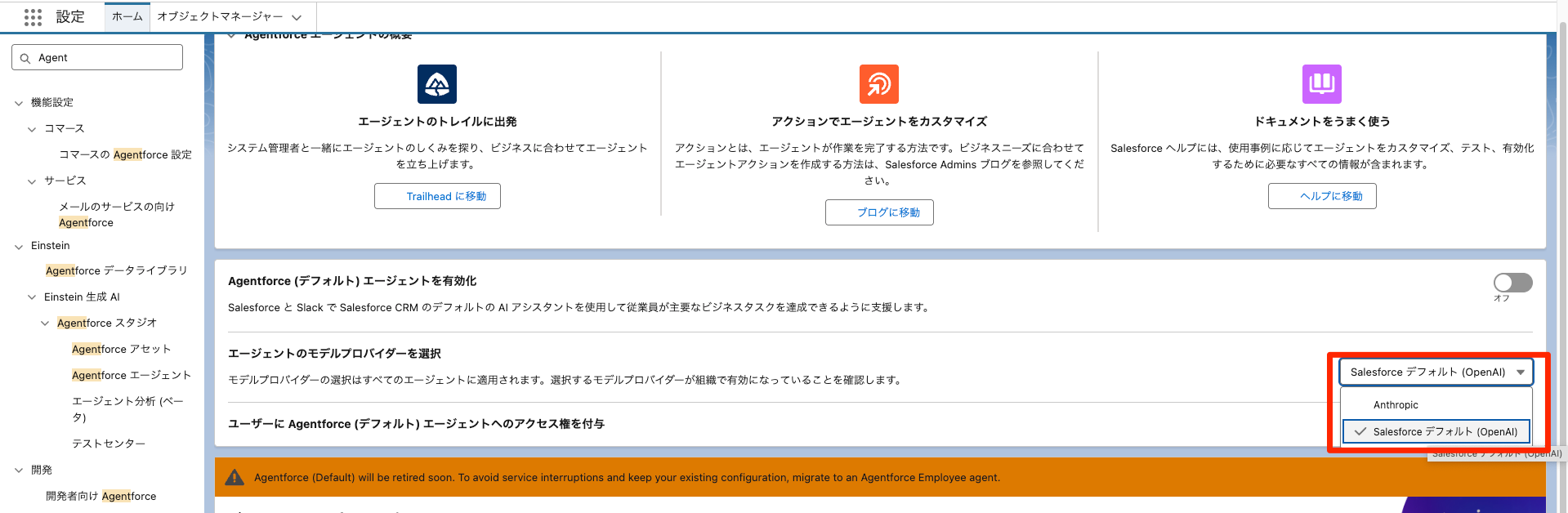Enable the Agentforce (デフォルト) agent toggle

point(1512,283)
